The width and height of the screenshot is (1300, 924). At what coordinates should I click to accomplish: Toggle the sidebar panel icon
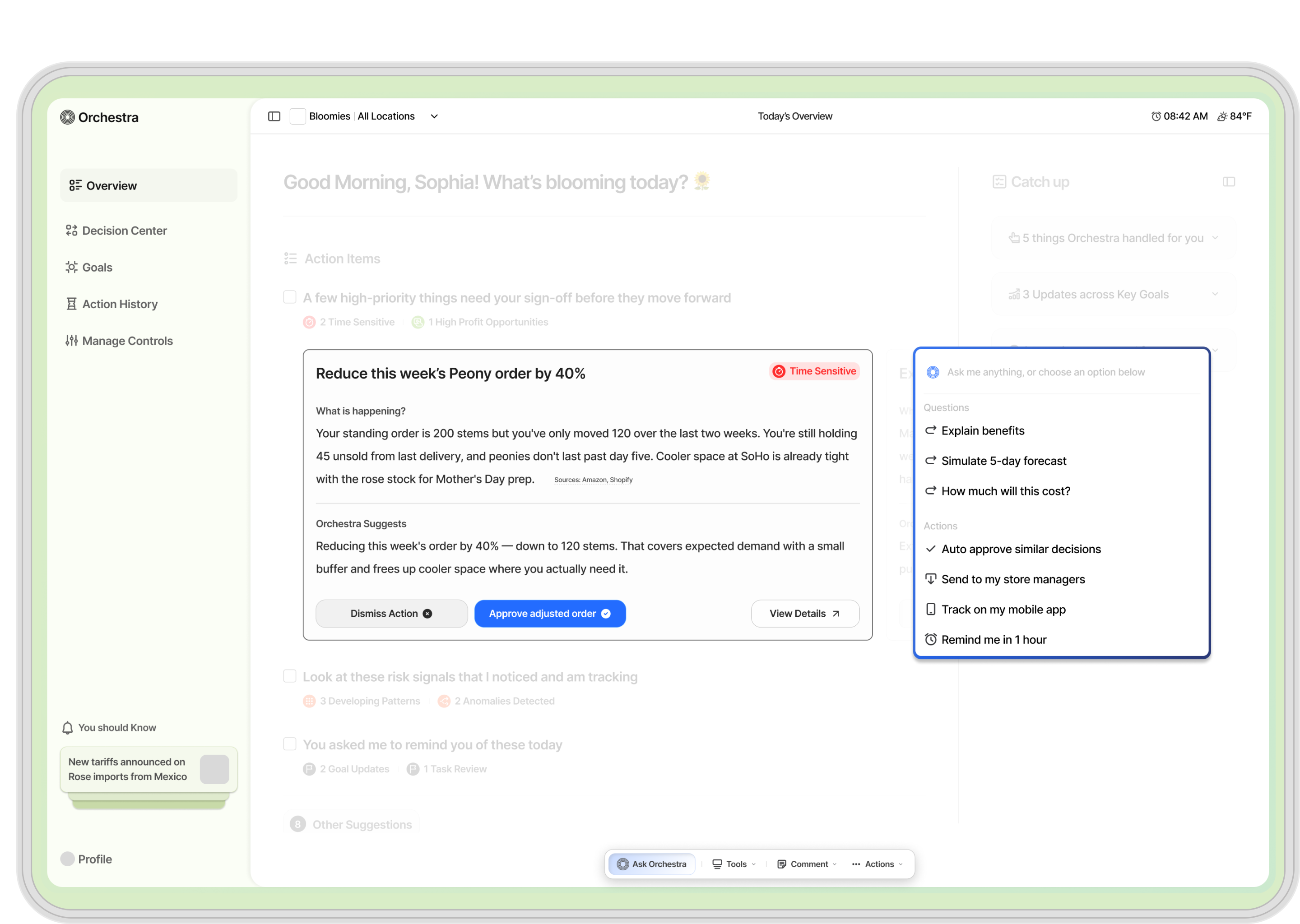click(x=274, y=116)
